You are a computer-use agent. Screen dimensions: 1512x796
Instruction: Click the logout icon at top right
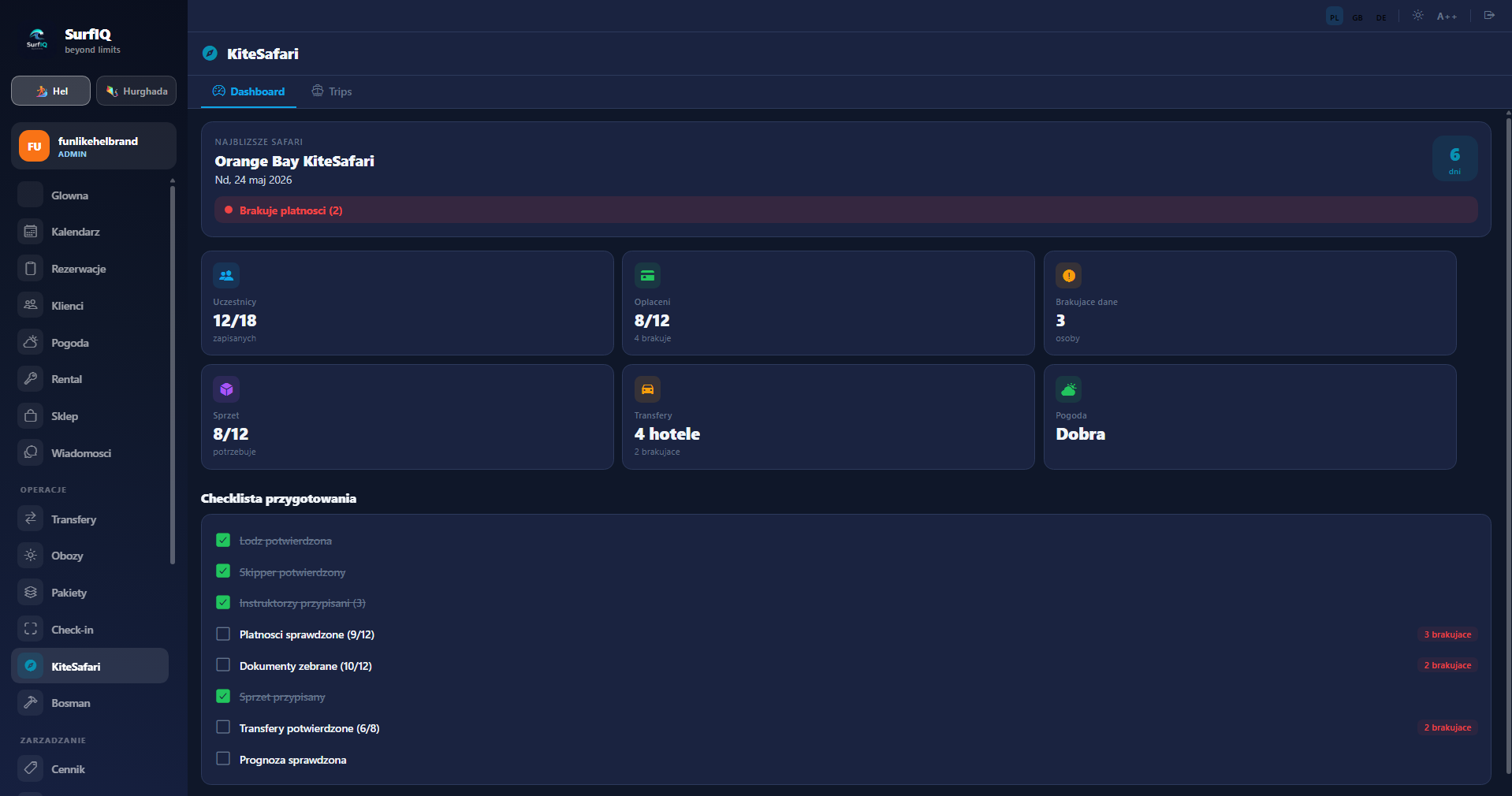pyautogui.click(x=1489, y=16)
